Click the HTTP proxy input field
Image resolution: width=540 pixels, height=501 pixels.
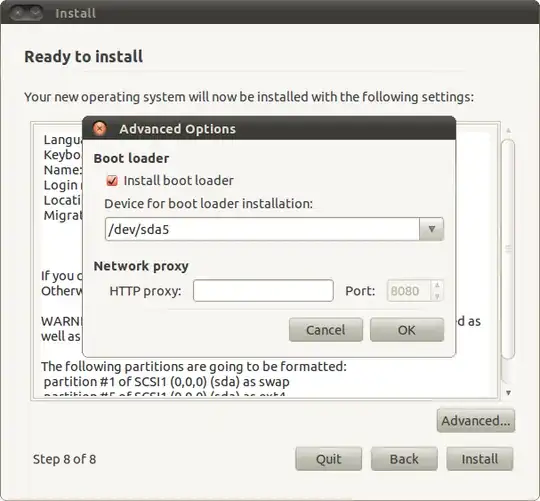pyautogui.click(x=263, y=291)
